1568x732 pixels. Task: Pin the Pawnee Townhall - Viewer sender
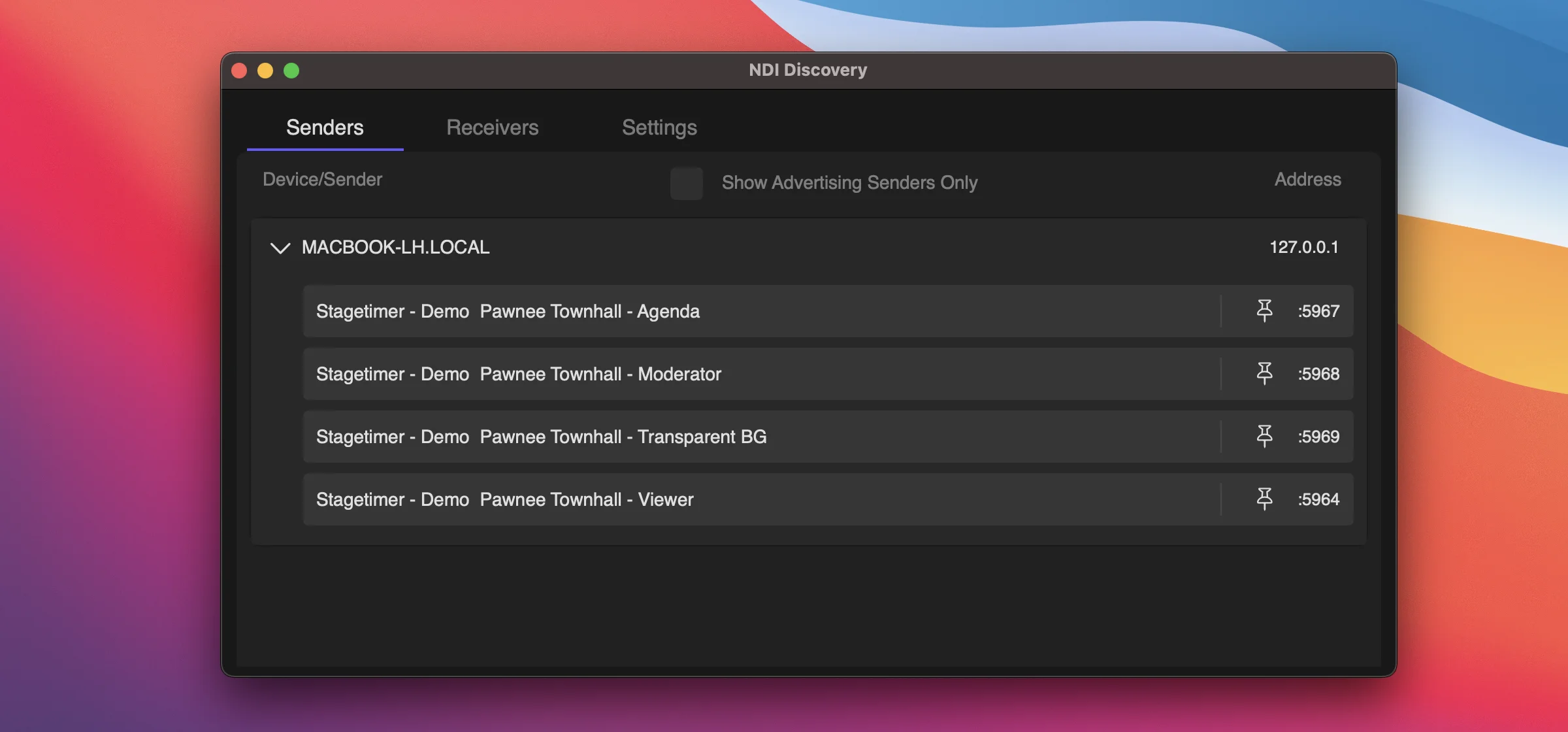tap(1266, 499)
